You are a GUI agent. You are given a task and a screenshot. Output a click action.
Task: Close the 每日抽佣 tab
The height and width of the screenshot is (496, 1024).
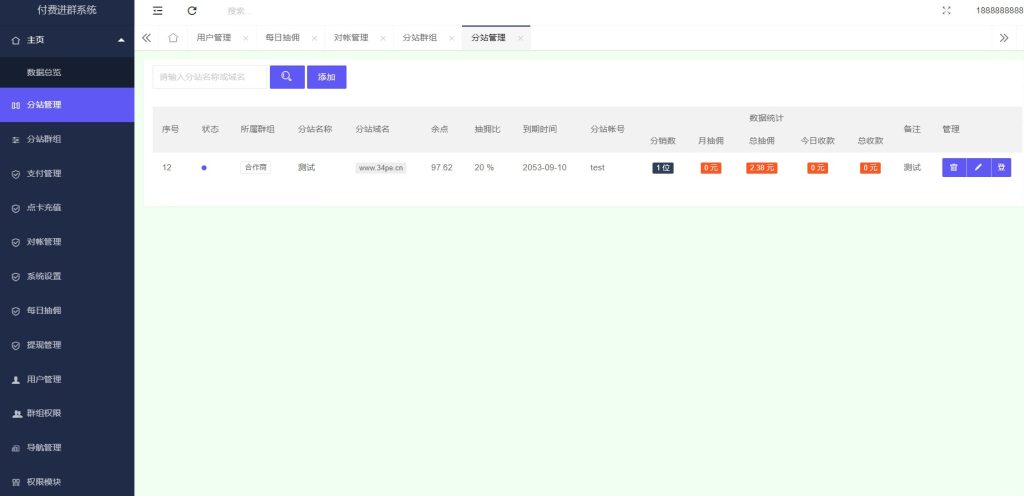point(314,38)
